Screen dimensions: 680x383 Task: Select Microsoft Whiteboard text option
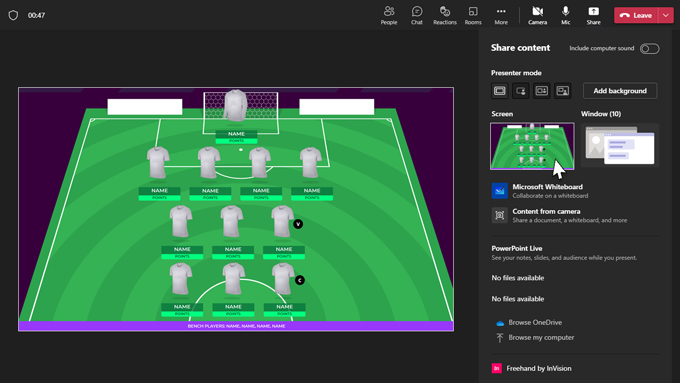pos(547,187)
